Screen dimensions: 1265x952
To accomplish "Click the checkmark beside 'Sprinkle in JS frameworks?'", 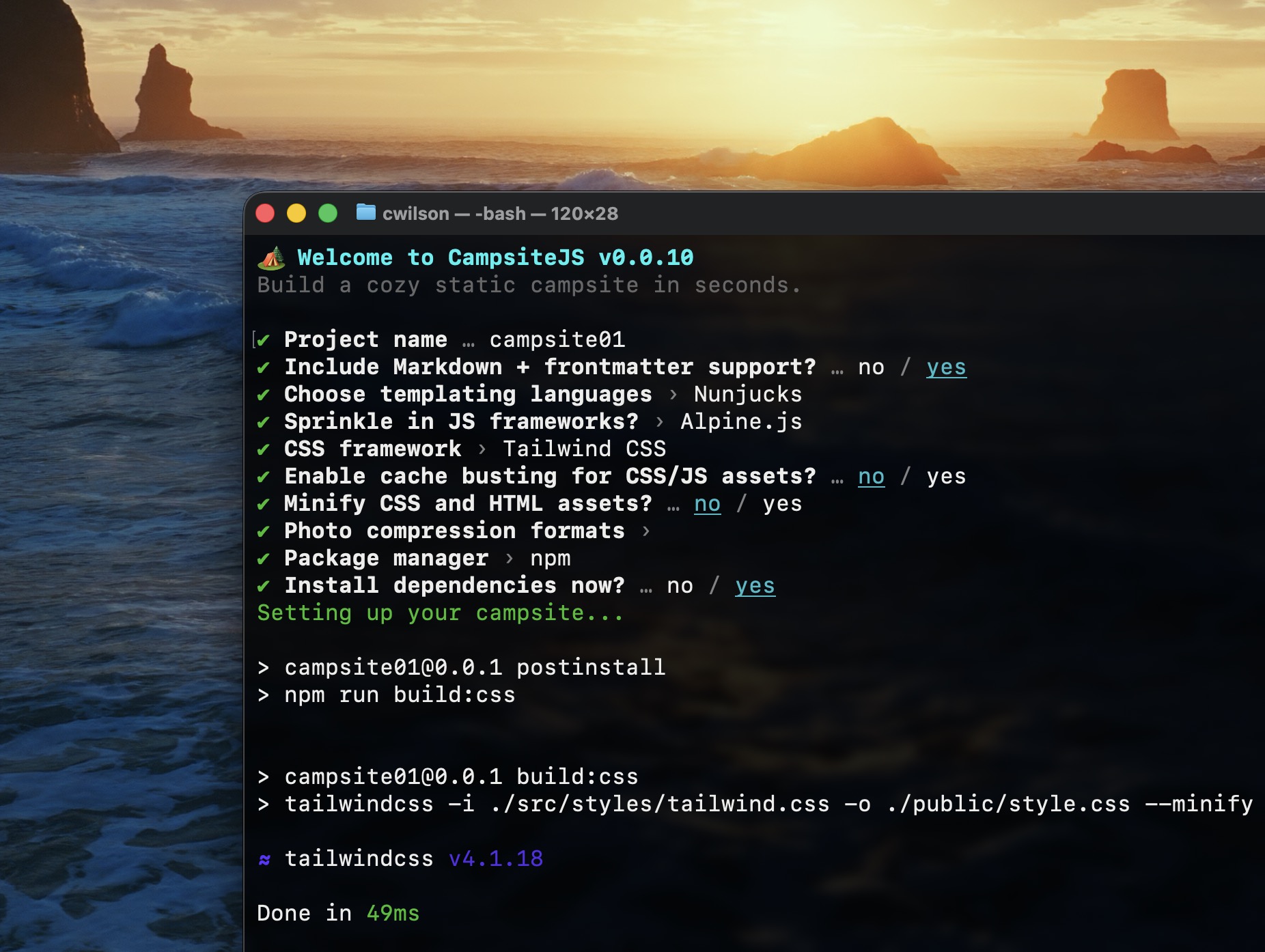I will tap(264, 422).
